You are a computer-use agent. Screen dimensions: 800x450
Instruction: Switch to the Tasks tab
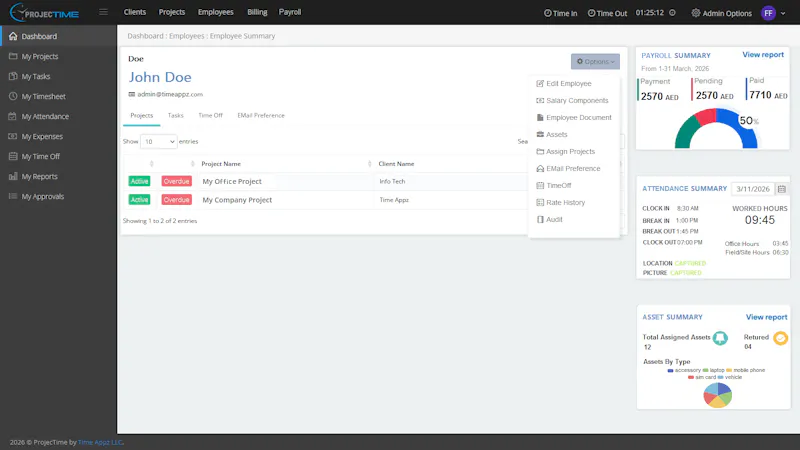pyautogui.click(x=176, y=116)
